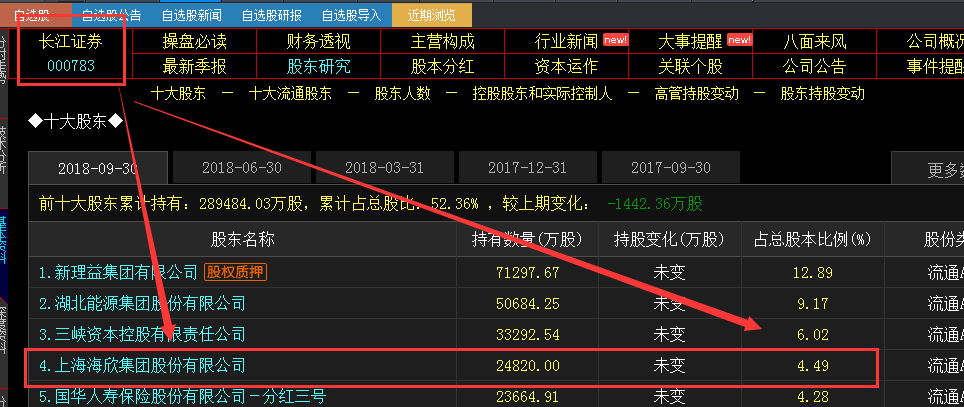Open the 最新季报 section

pos(194,66)
